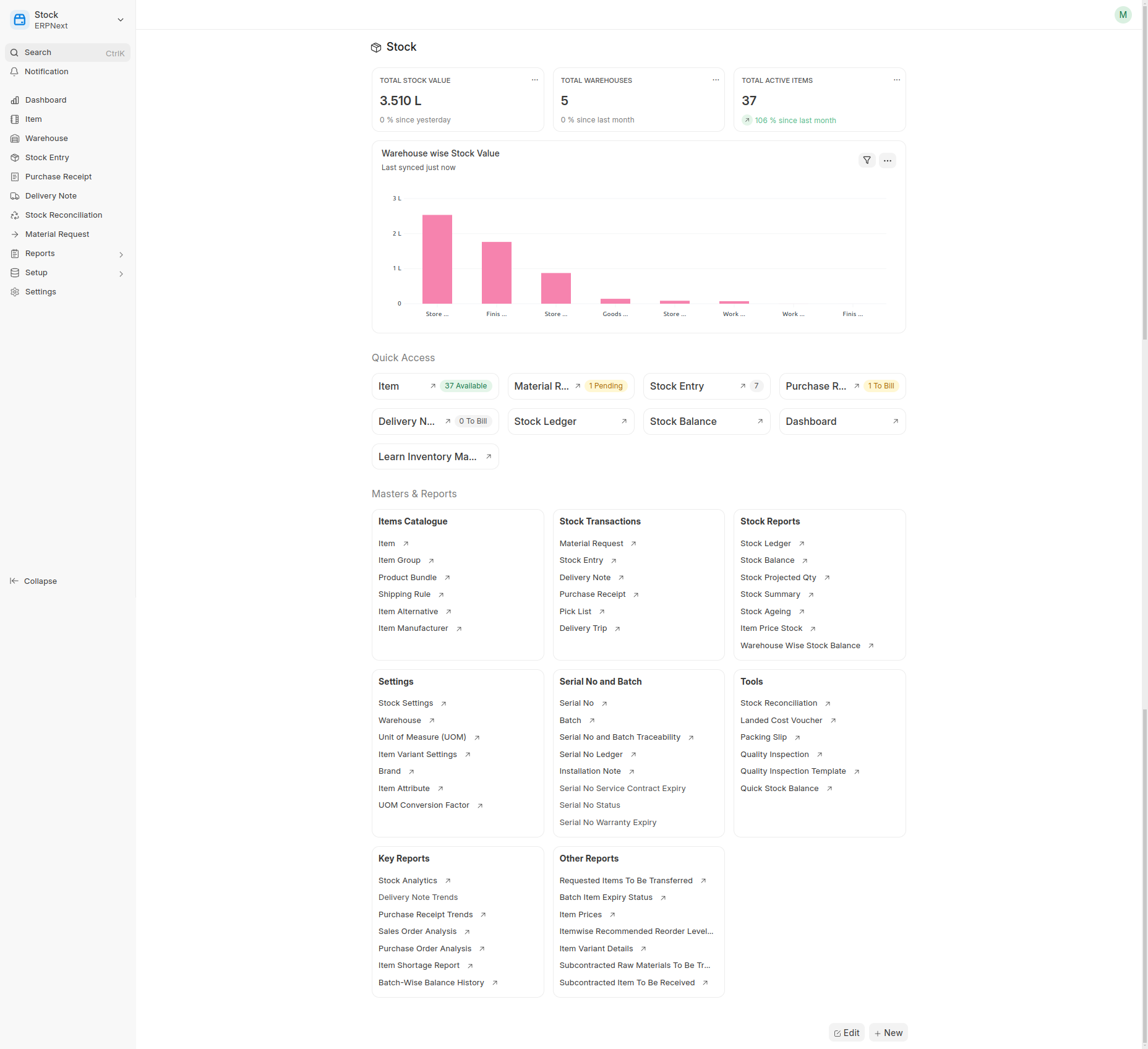
Task: Open the Stock workspace switcher dropdown
Action: point(121,20)
